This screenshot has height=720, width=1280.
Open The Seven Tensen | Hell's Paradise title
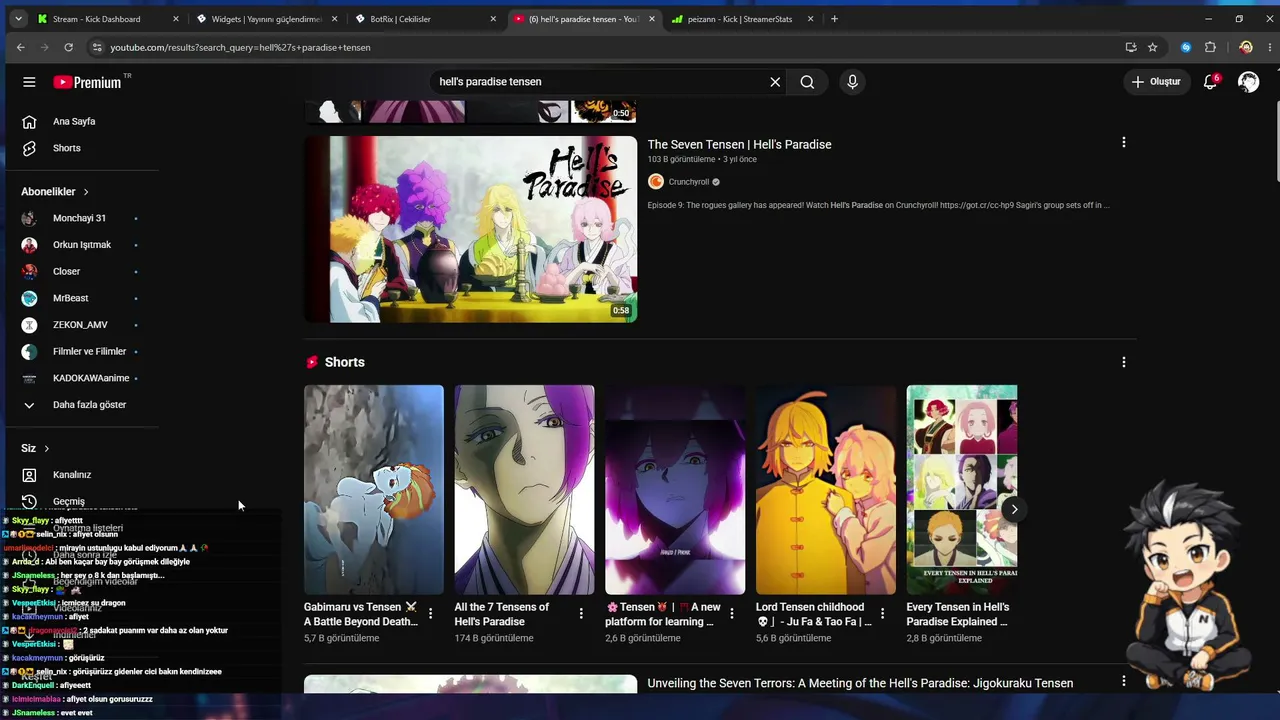point(739,144)
